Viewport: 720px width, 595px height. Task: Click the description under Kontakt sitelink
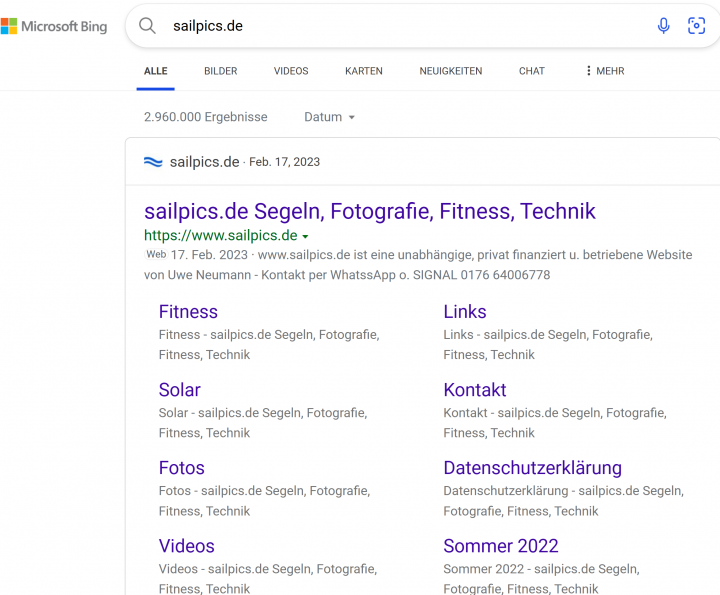(x=555, y=423)
